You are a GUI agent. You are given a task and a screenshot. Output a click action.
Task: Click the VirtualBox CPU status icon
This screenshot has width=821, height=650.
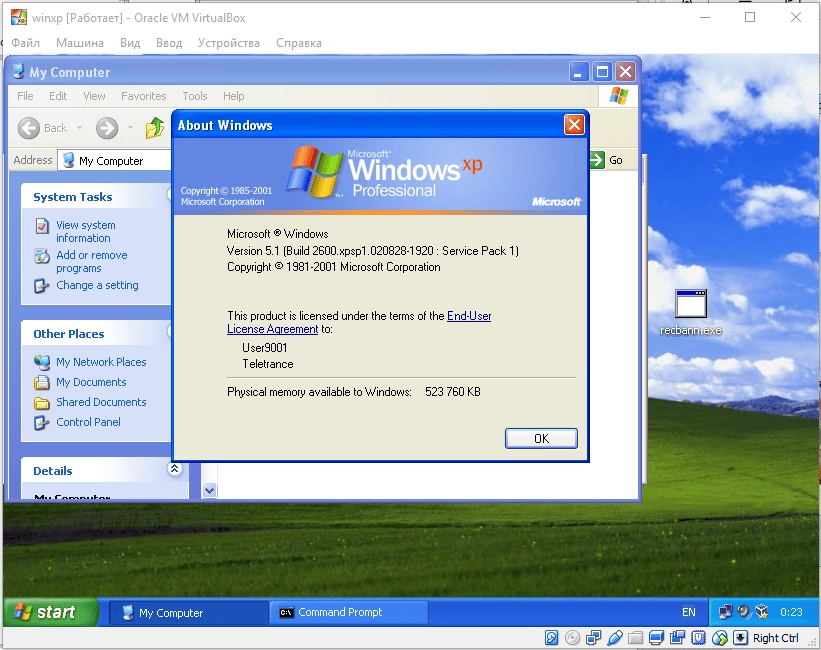click(698, 637)
